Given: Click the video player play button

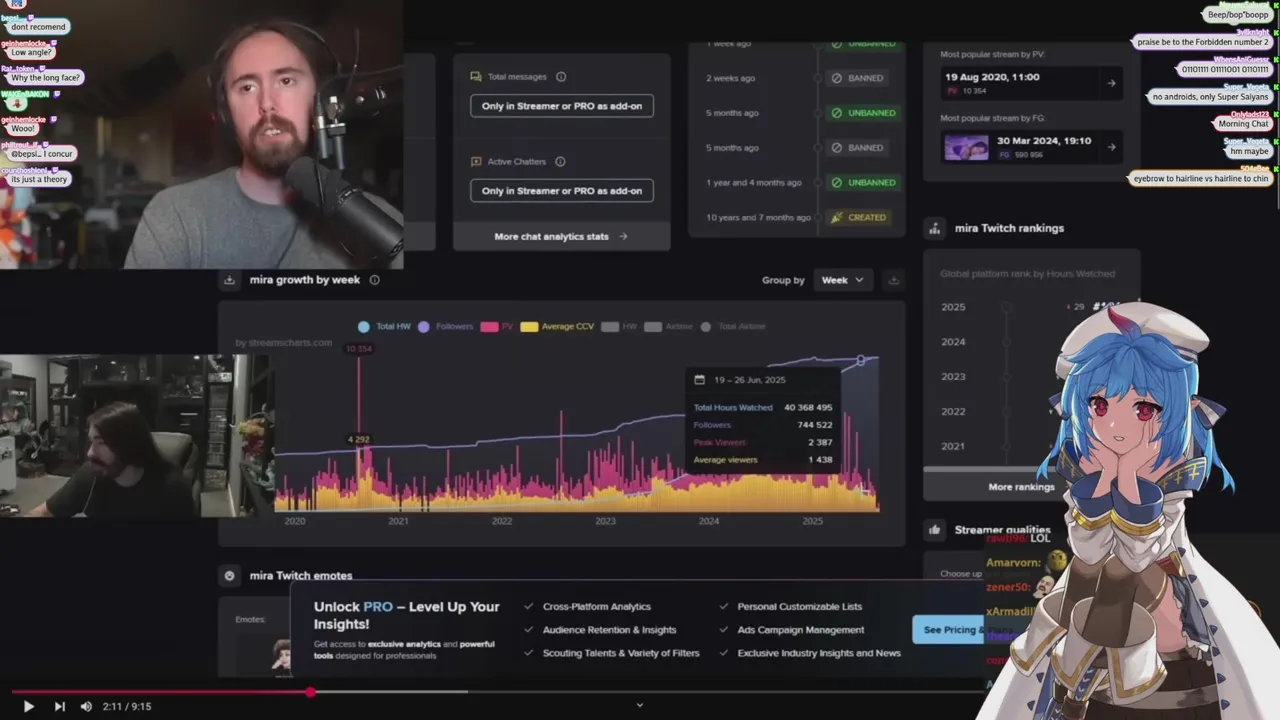Looking at the screenshot, I should (x=28, y=706).
